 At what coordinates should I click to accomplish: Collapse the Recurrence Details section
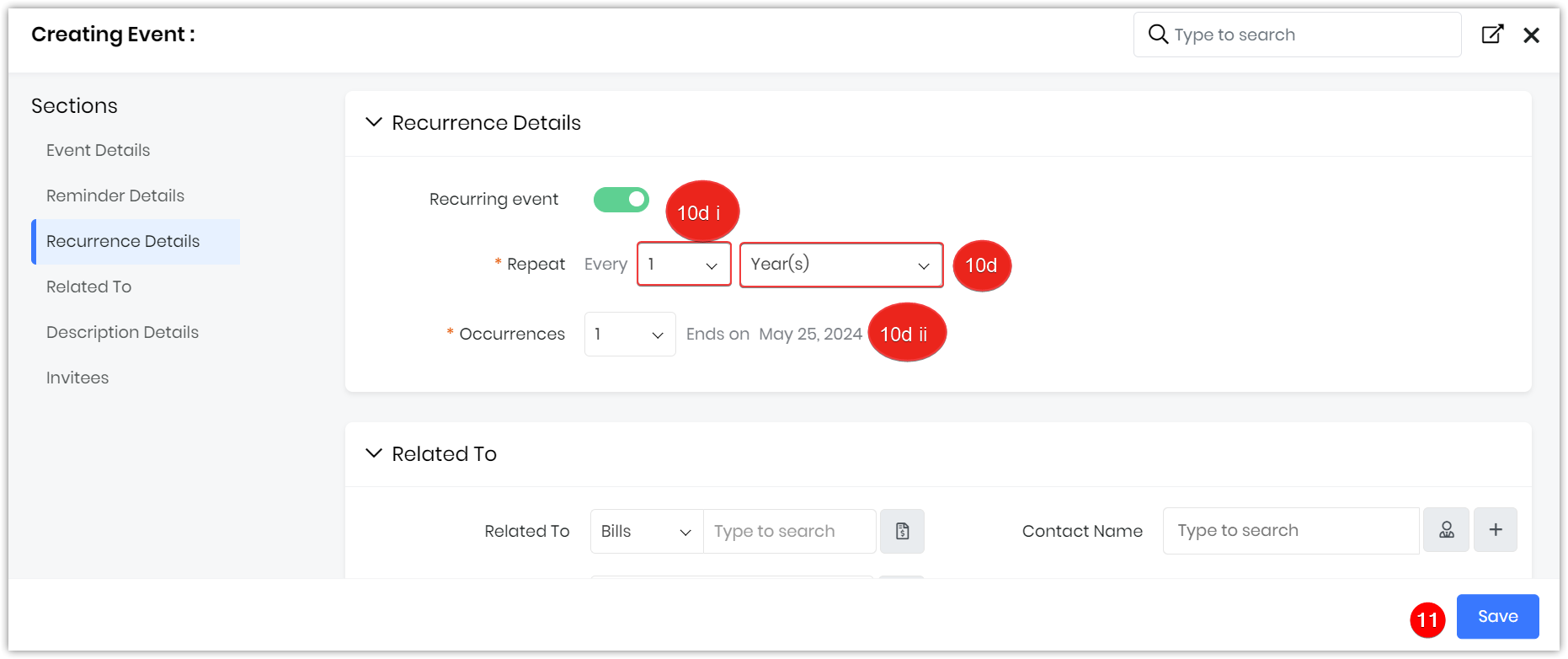[x=373, y=122]
